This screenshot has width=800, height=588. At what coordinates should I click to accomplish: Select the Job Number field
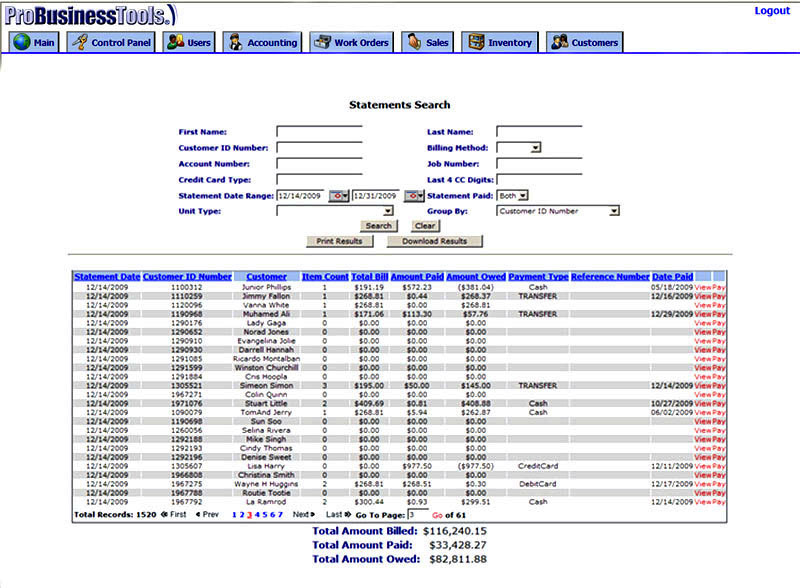[x=539, y=164]
